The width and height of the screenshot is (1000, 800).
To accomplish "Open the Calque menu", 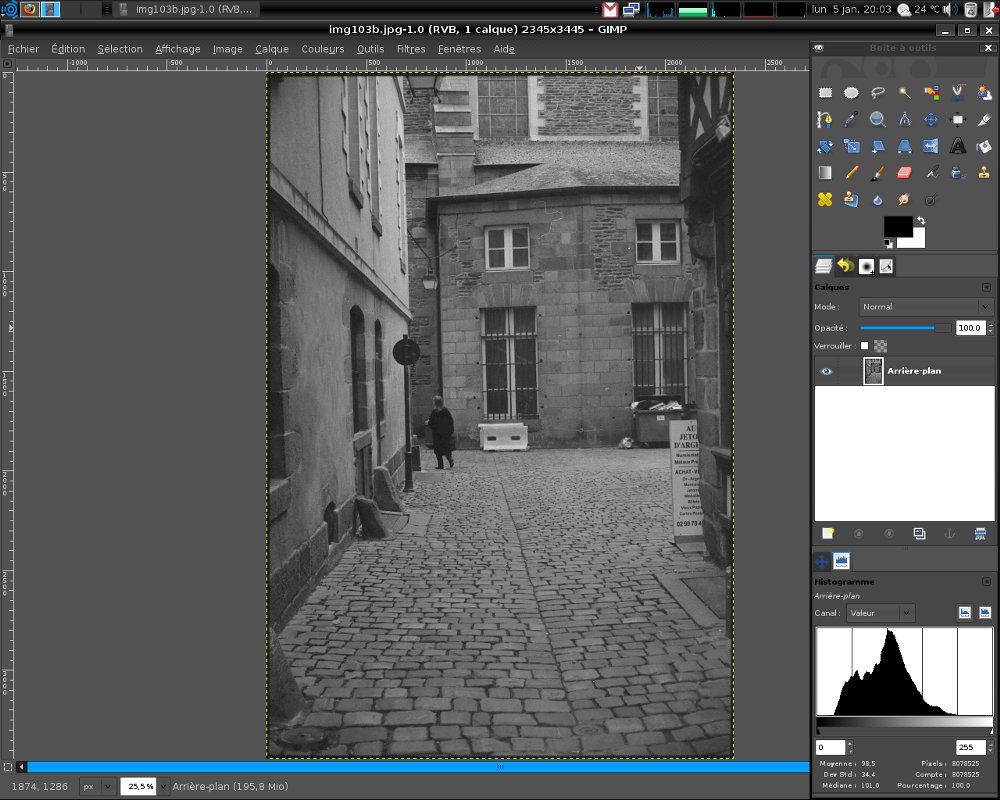I will tap(272, 49).
